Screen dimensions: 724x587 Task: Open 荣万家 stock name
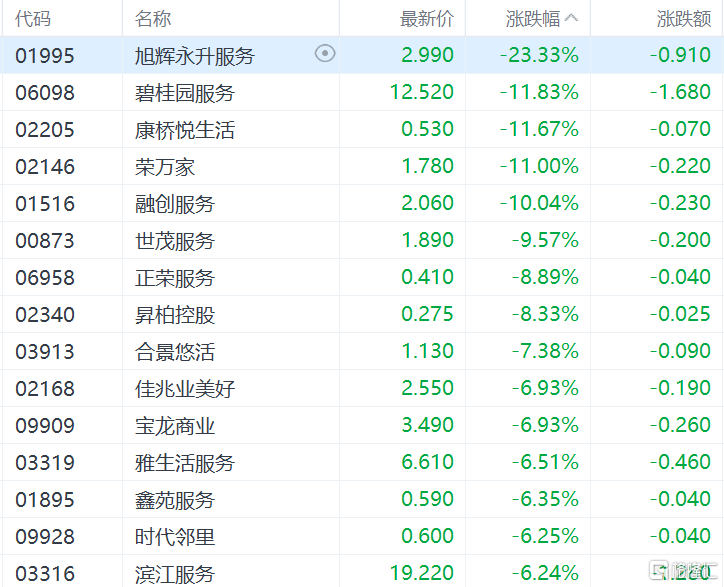click(165, 167)
